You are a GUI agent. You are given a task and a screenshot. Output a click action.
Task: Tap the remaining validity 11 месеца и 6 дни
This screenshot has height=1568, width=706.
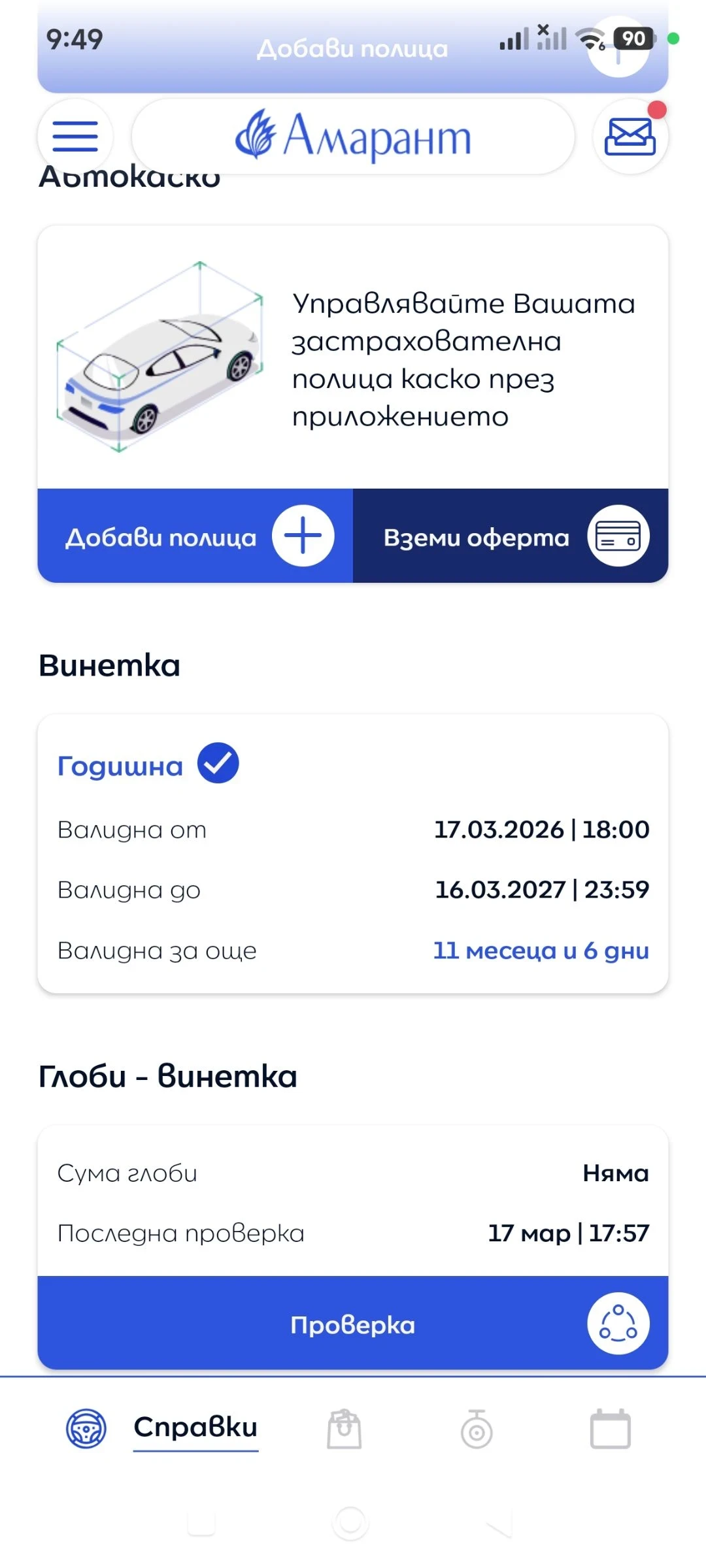[541, 951]
